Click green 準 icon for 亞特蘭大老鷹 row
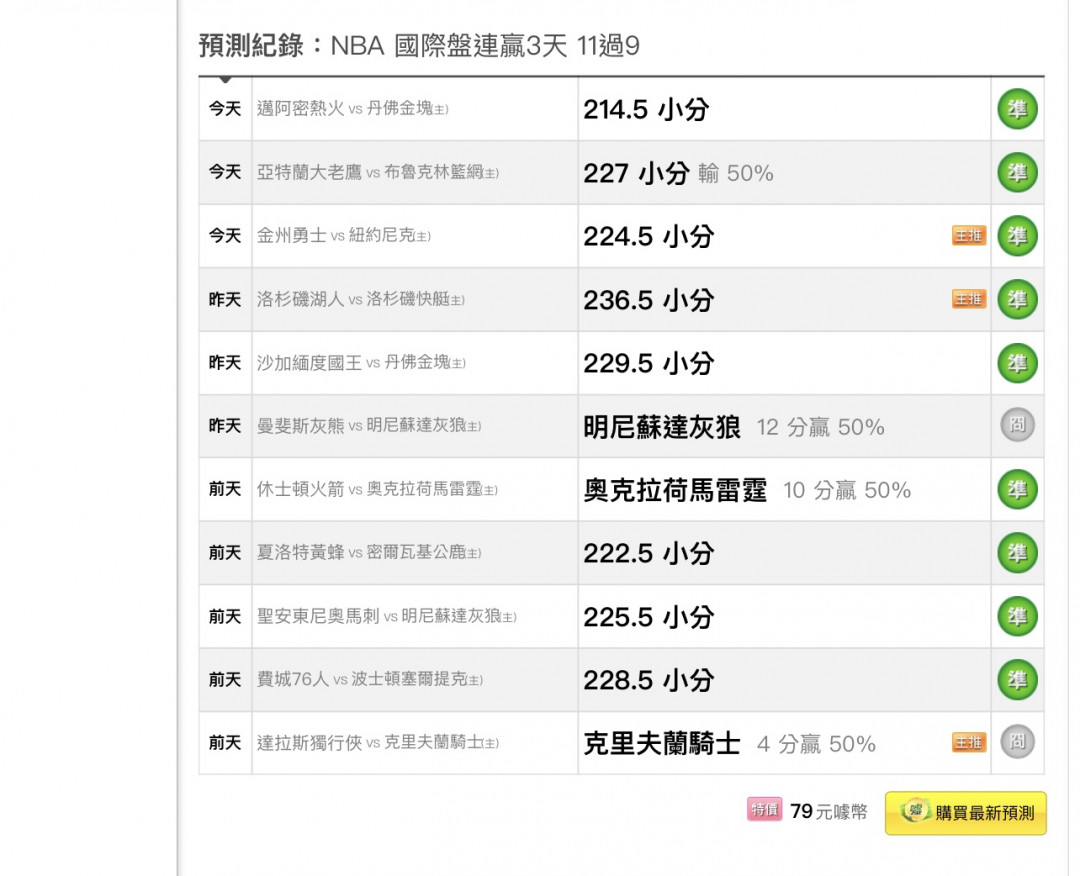Image resolution: width=1080 pixels, height=876 pixels. [x=1017, y=173]
